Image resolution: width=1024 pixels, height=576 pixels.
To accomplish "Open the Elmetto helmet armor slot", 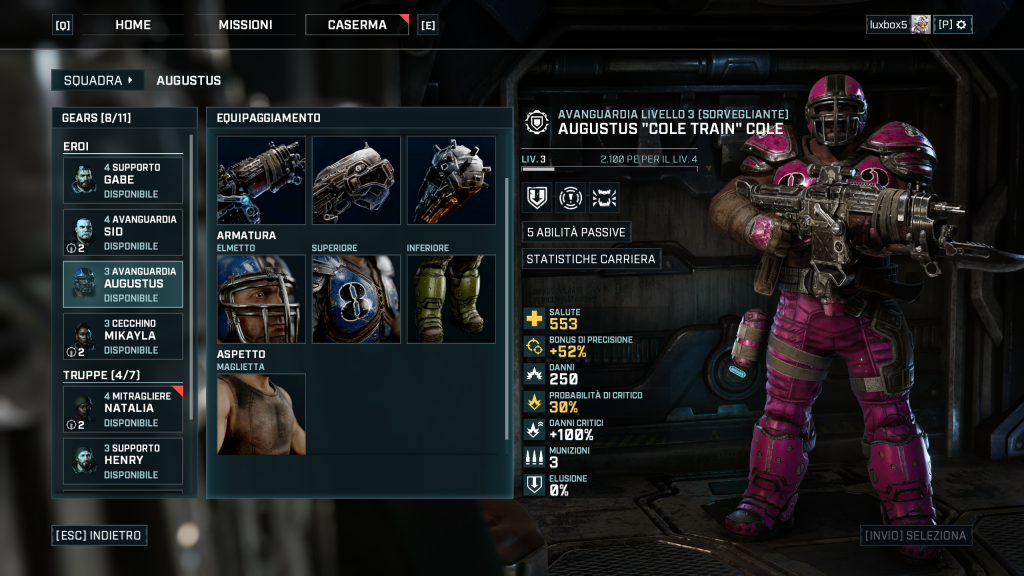I will pyautogui.click(x=261, y=299).
